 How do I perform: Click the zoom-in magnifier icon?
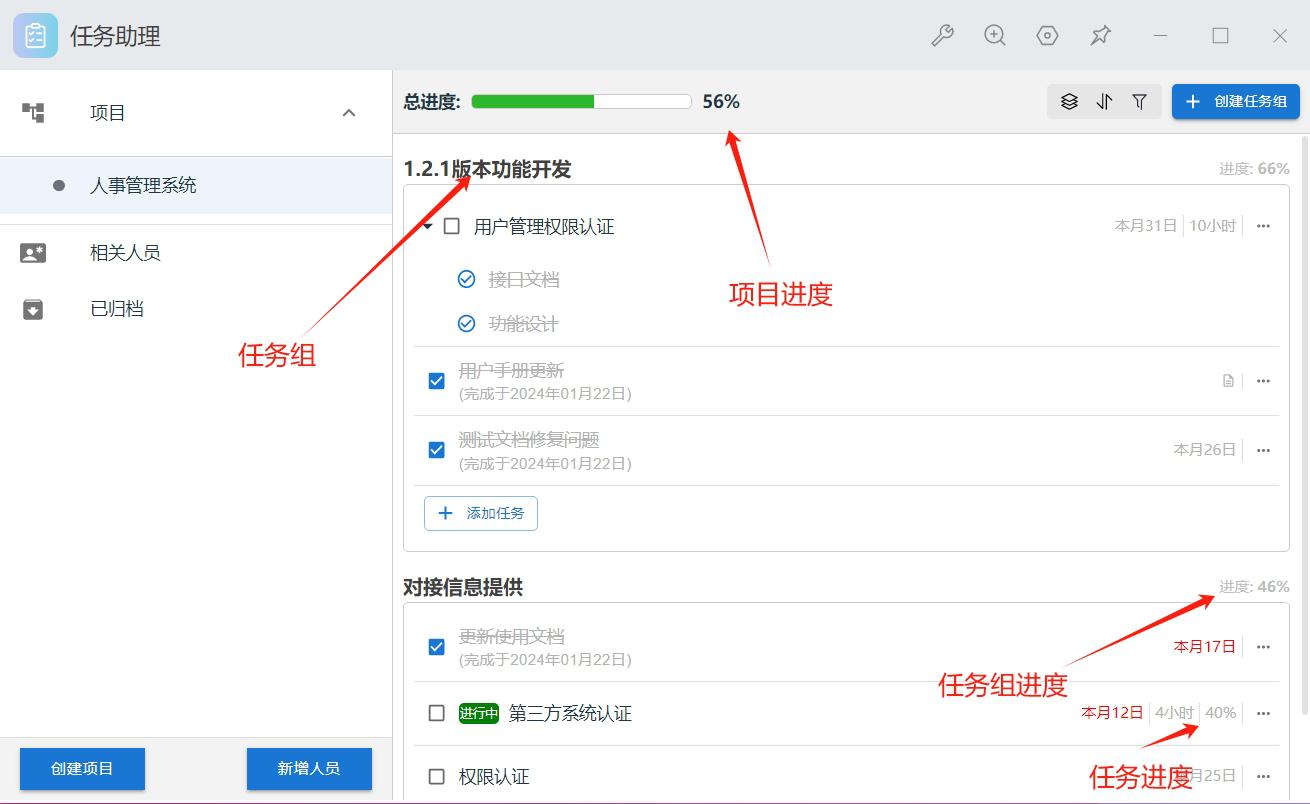[x=995, y=36]
